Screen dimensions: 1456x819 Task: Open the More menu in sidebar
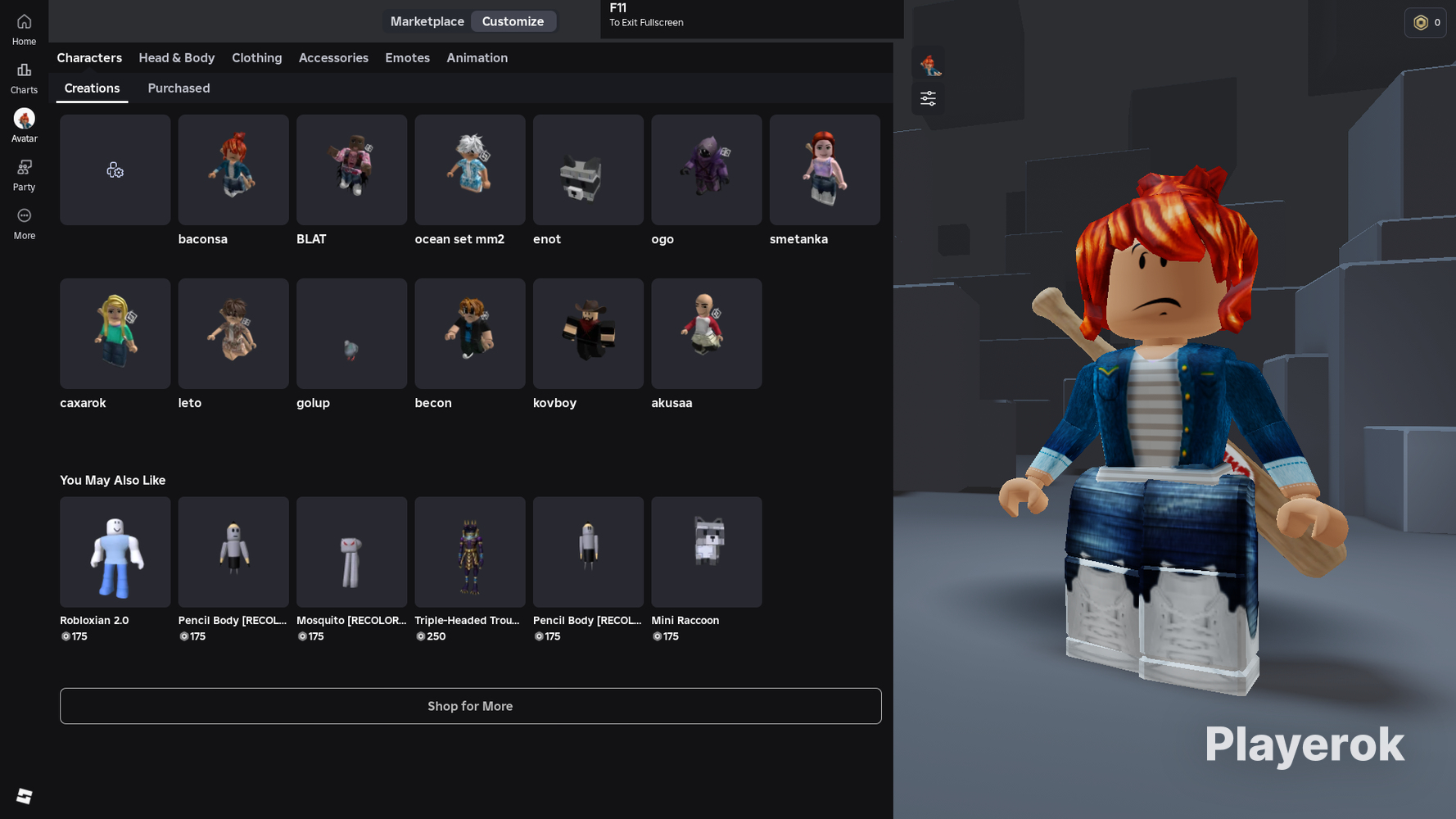click(24, 224)
